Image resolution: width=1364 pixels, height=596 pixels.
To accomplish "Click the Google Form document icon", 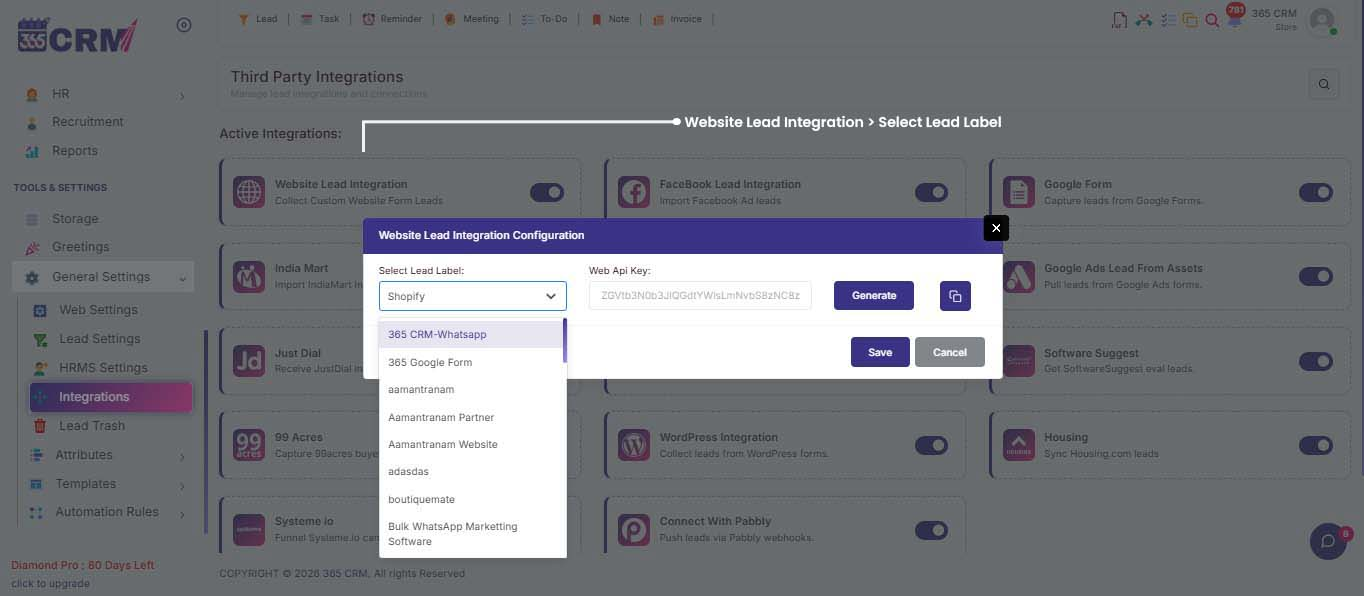I will tap(1019, 192).
